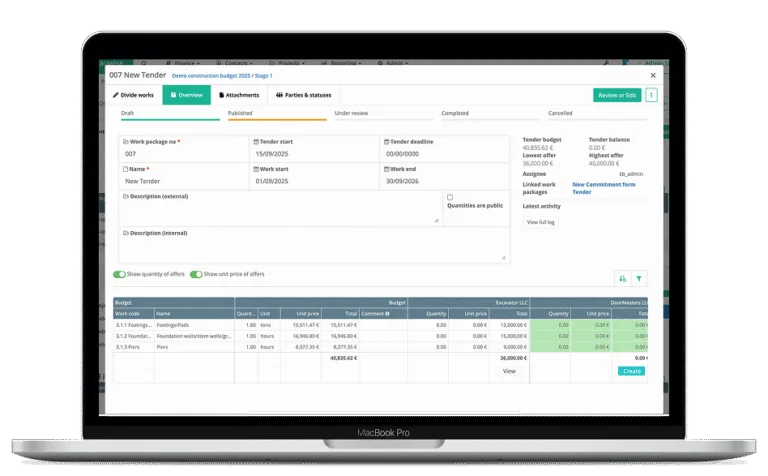The width and height of the screenshot is (768, 476).
Task: Close the New Tender dialog
Action: 653,75
